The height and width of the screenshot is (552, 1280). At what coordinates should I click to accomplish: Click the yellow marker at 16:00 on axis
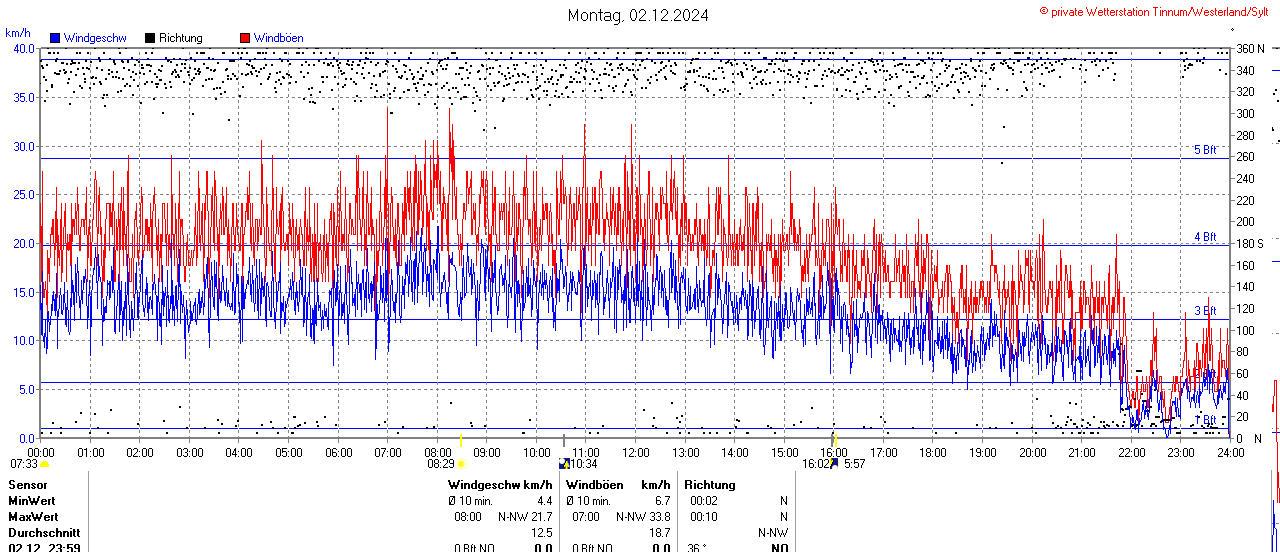pos(835,440)
